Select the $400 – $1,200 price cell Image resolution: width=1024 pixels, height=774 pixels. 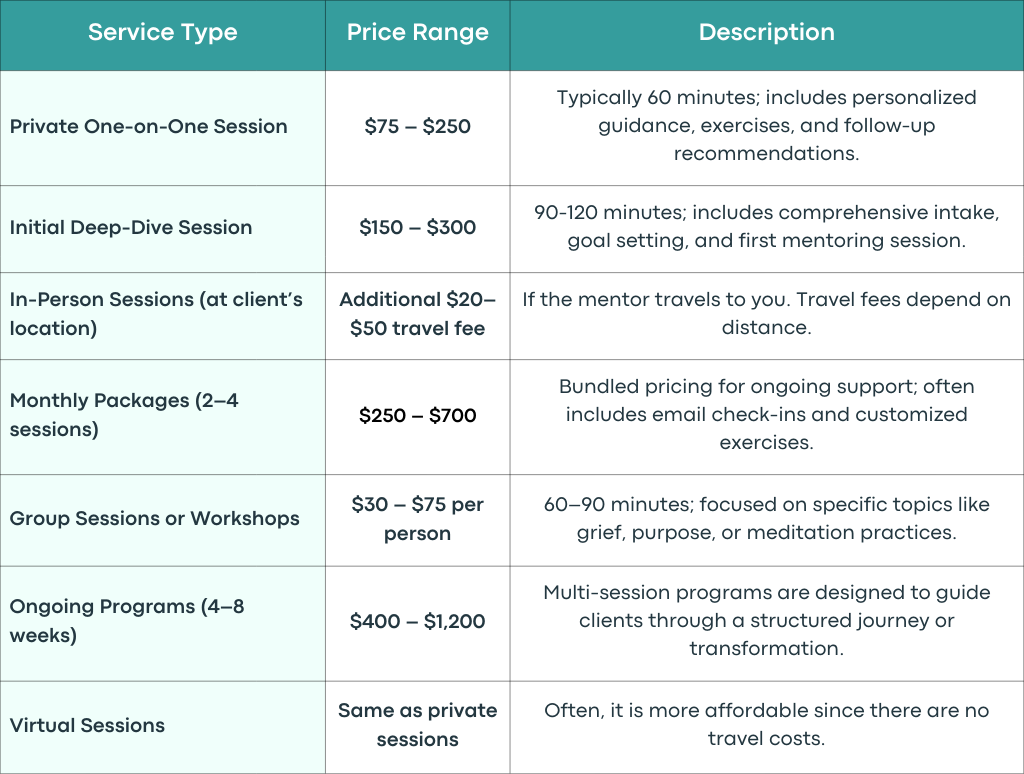[x=417, y=622]
